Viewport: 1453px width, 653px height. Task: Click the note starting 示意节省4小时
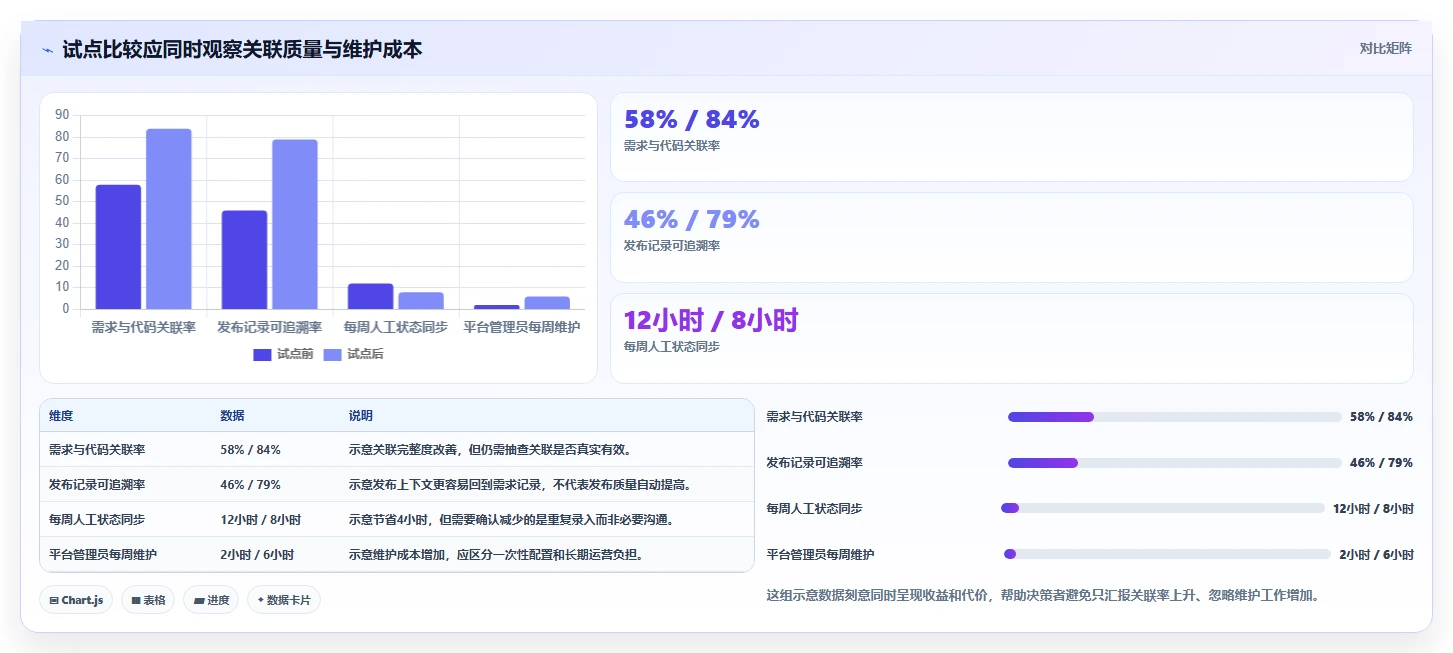tap(511, 520)
